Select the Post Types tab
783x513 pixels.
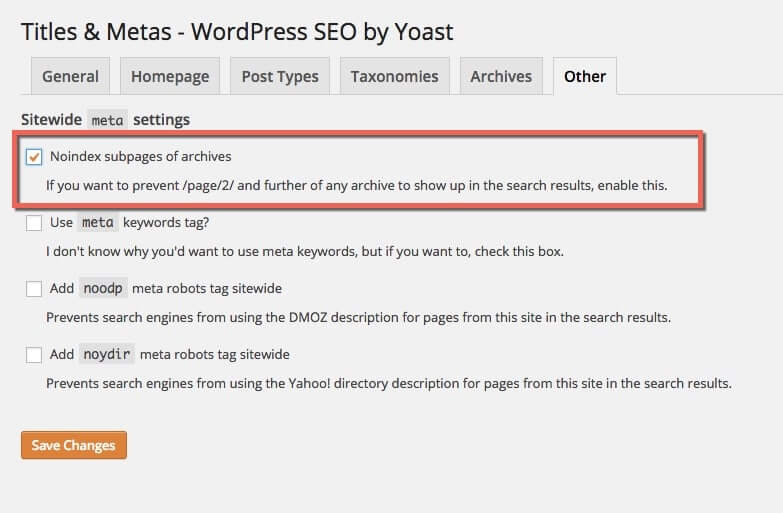pos(280,76)
